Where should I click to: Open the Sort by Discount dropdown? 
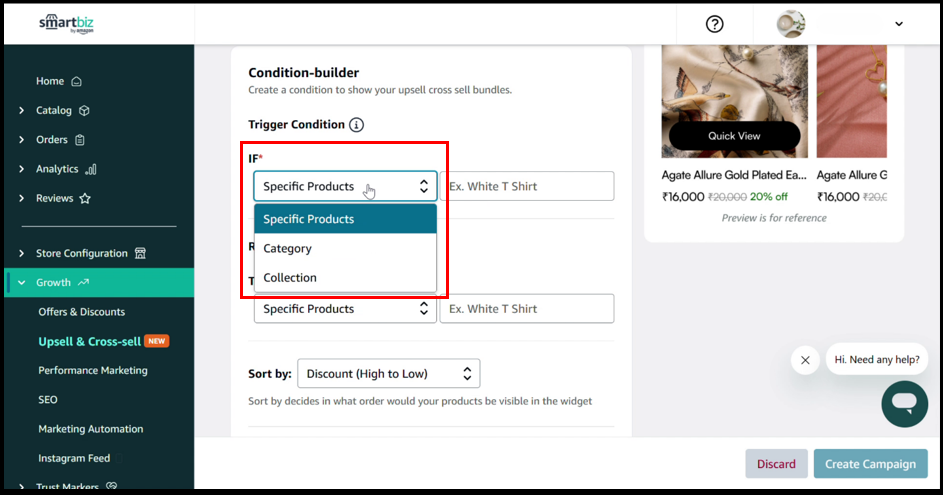point(389,374)
